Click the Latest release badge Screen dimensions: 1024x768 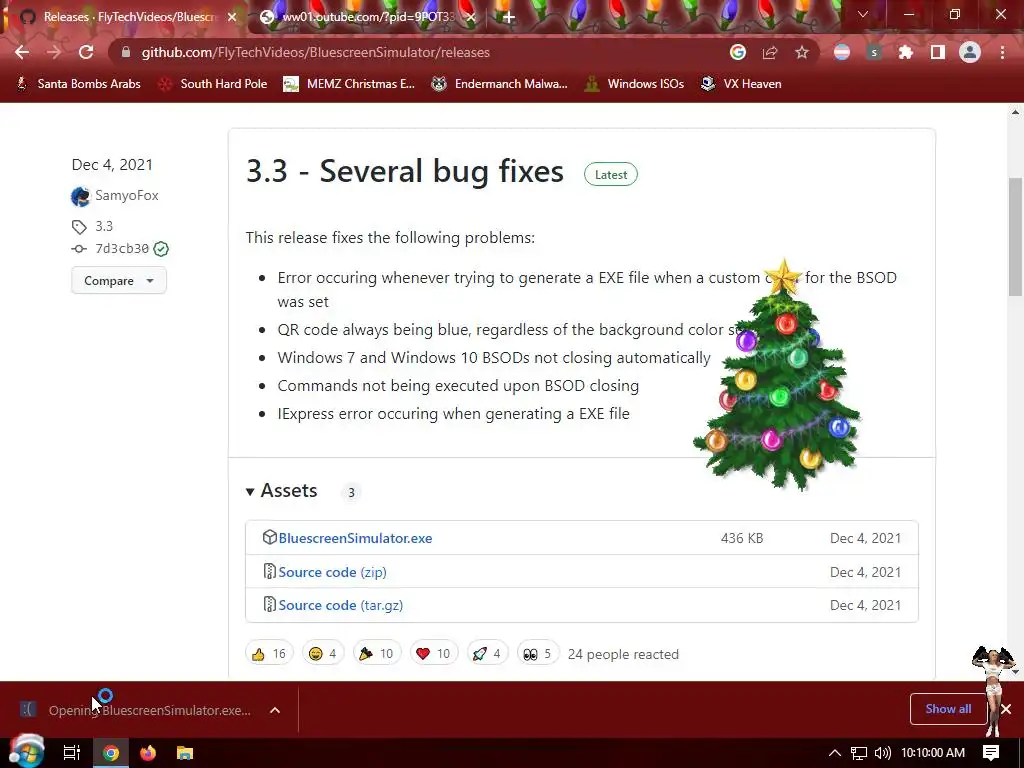611,174
